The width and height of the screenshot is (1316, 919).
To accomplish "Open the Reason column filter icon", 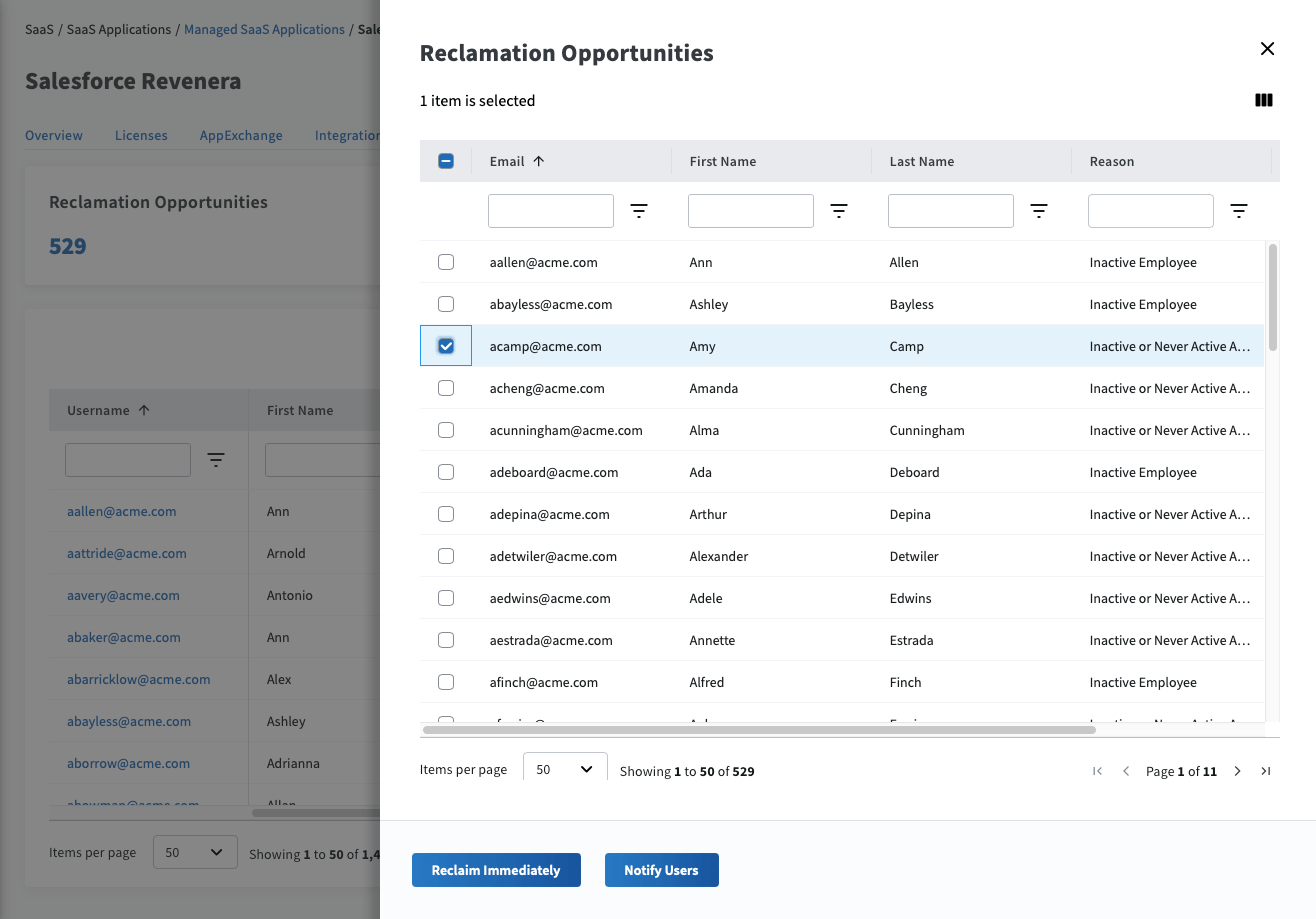I will 1239,211.
